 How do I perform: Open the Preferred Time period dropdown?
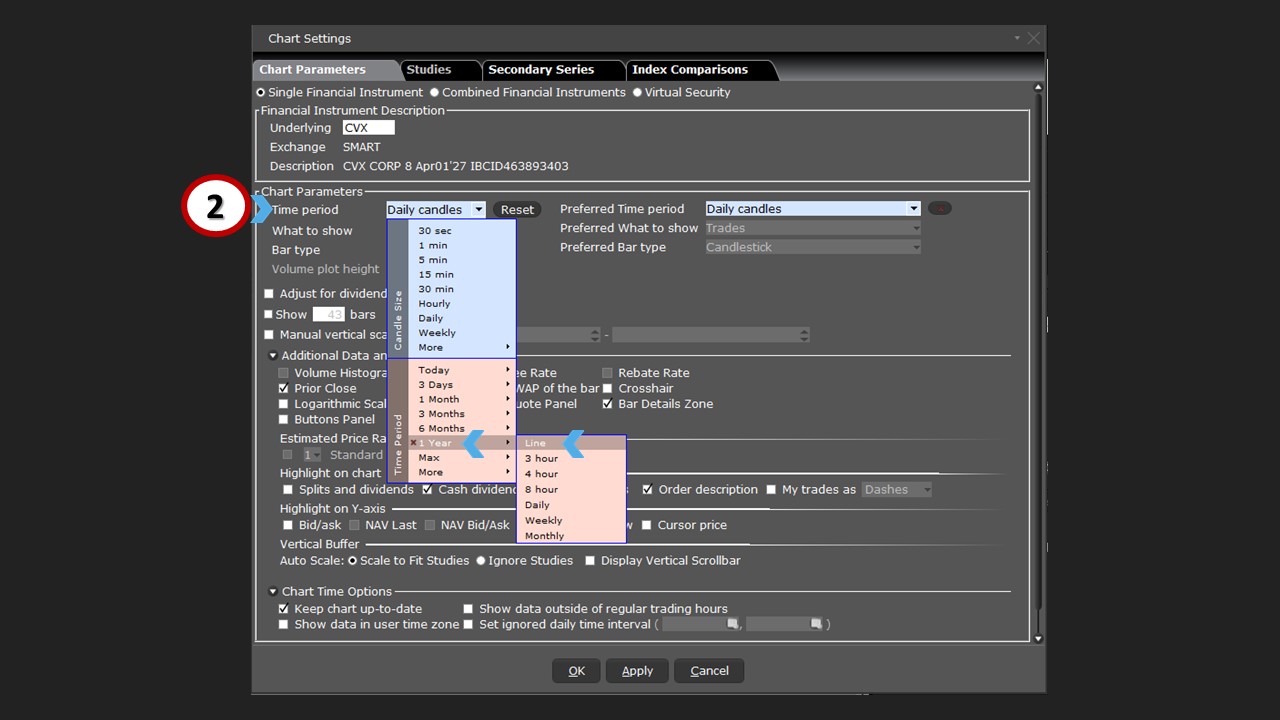913,209
